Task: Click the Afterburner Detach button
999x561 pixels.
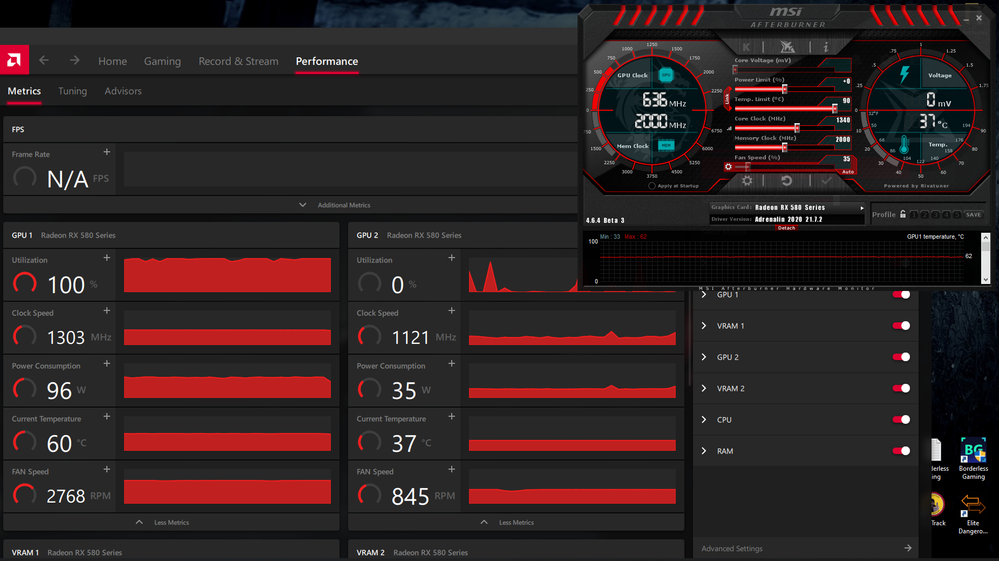Action: tap(786, 228)
